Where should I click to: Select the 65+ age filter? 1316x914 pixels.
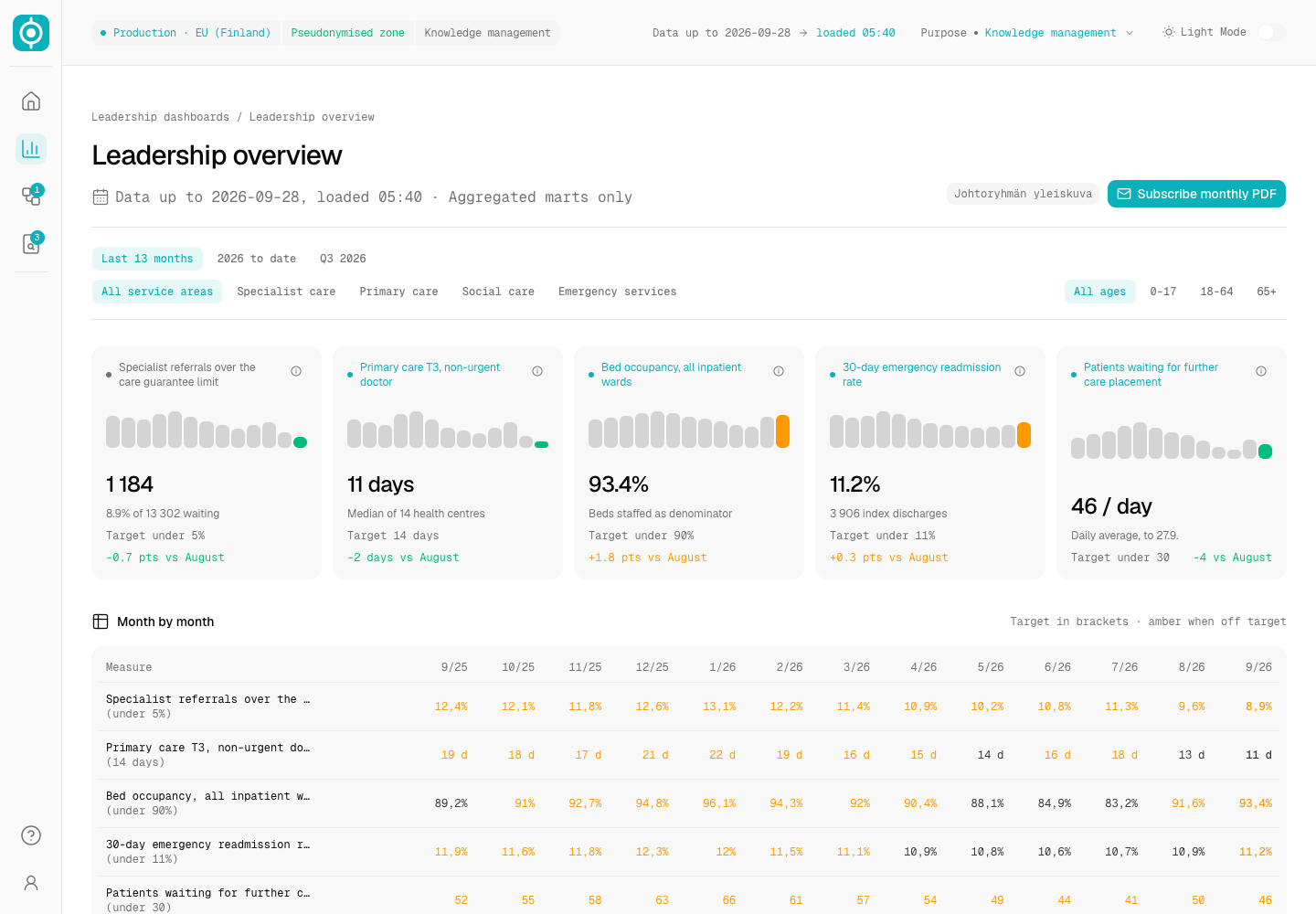pos(1267,292)
